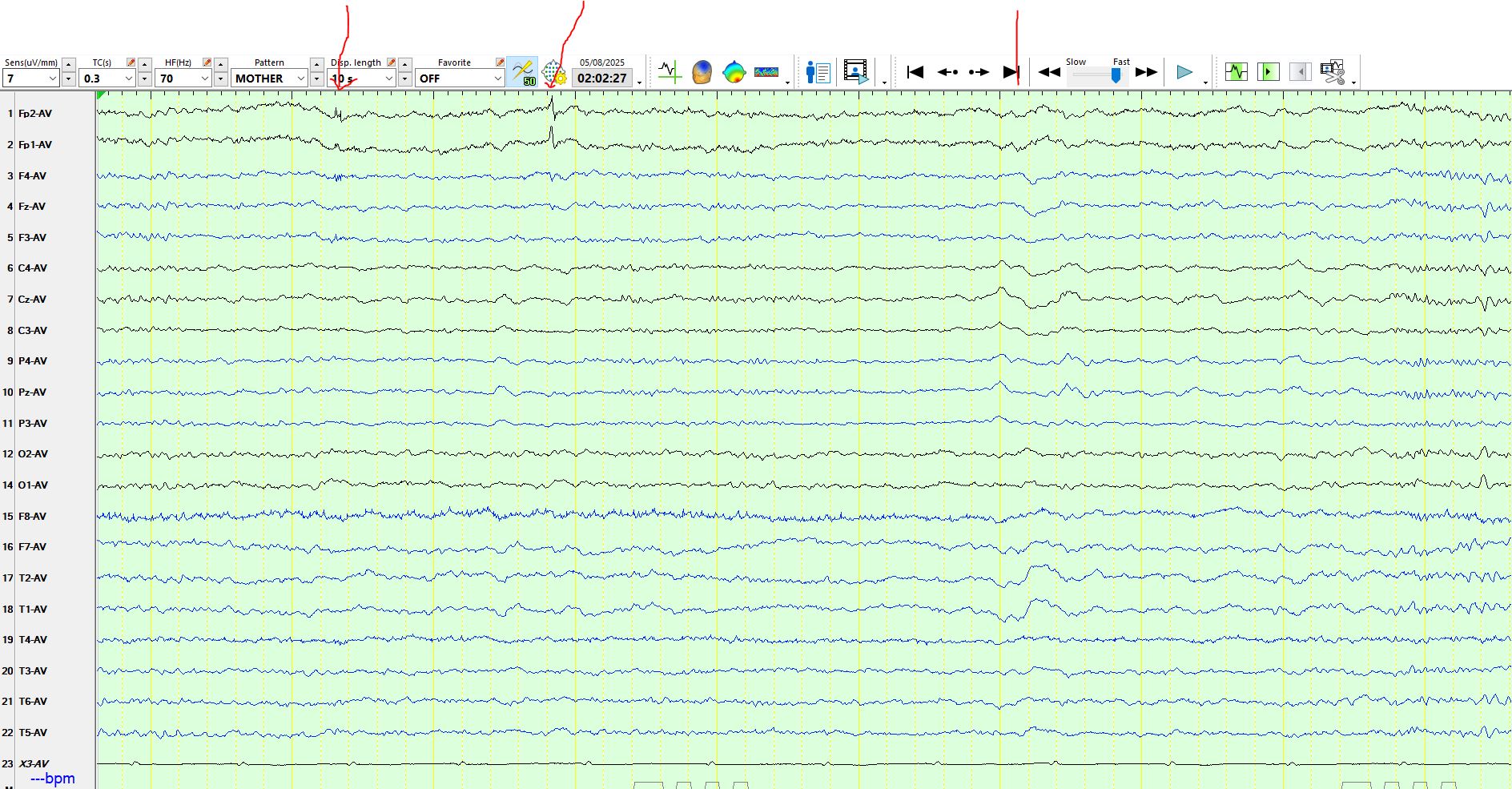Expand the arrow beside the 02:02:27 time
The height and width of the screenshot is (789, 1512).
639,82
